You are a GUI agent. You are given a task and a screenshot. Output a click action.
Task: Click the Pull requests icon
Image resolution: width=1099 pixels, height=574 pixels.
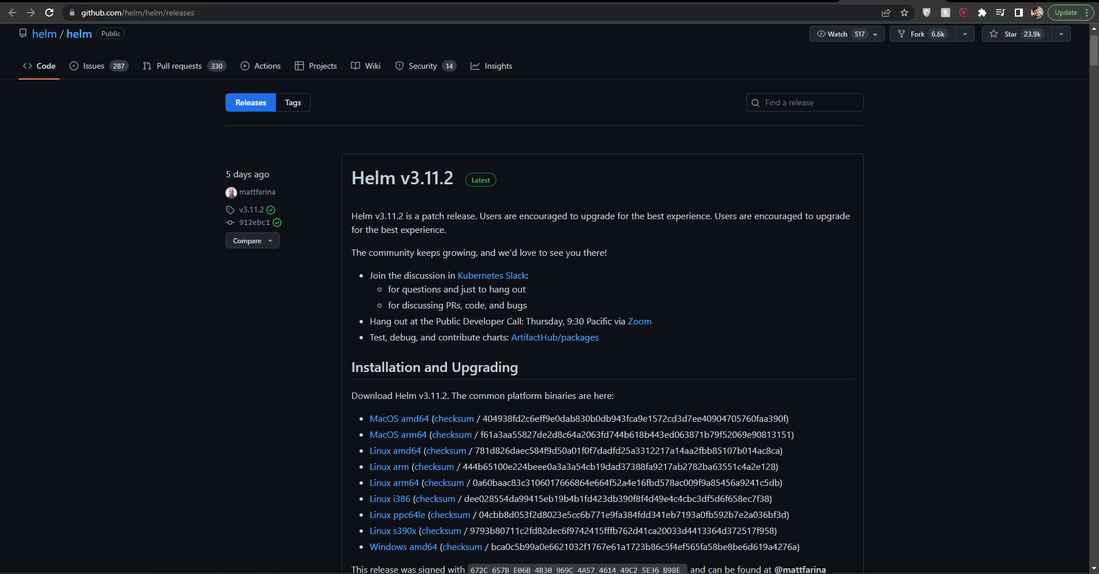[146, 66]
